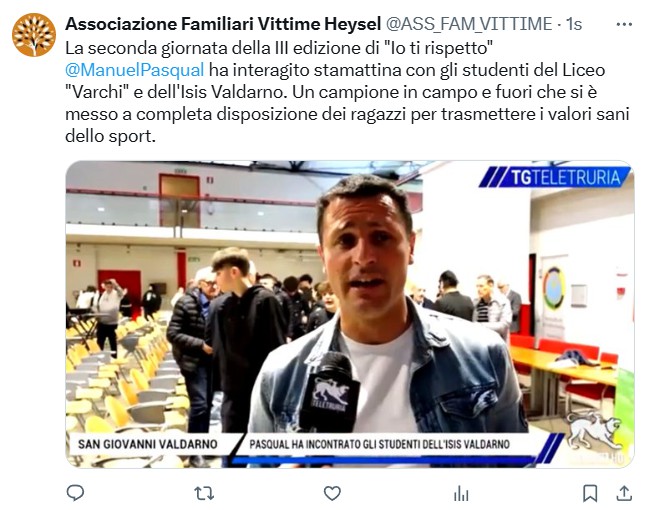The image size is (650, 510).
Task: Repost this tweet with retweet icon
Action: [x=204, y=493]
